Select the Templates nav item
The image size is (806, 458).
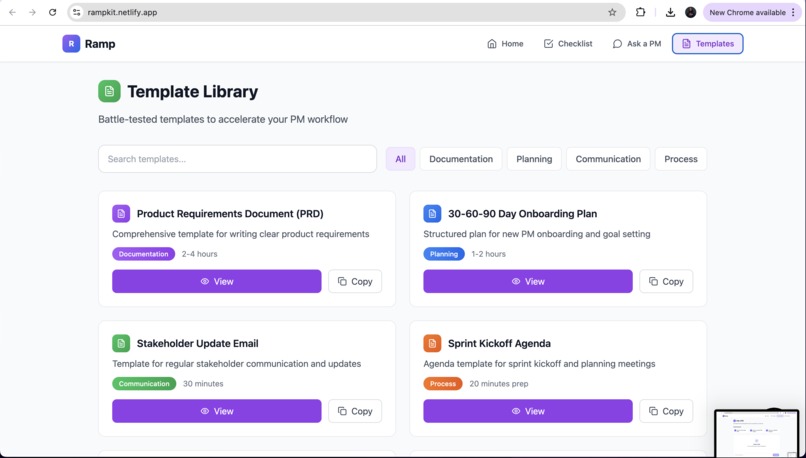click(x=707, y=44)
